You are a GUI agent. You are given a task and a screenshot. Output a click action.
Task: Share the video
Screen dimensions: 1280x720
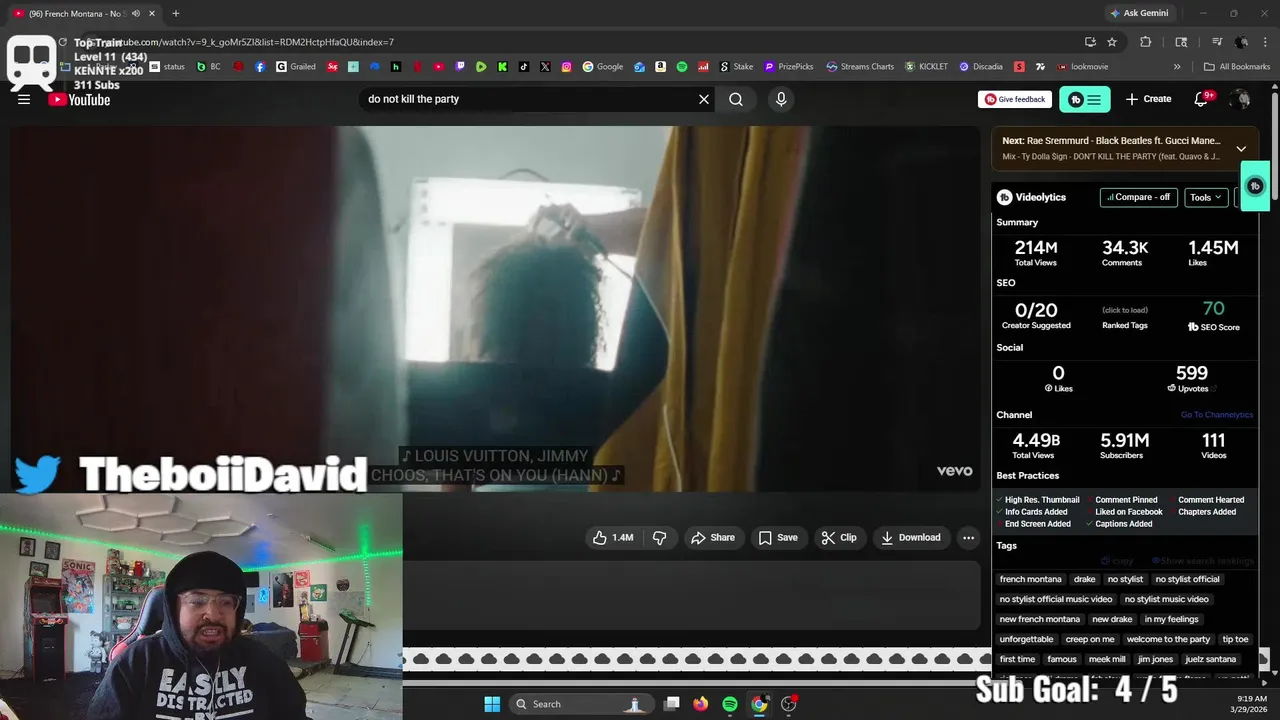[x=712, y=537]
